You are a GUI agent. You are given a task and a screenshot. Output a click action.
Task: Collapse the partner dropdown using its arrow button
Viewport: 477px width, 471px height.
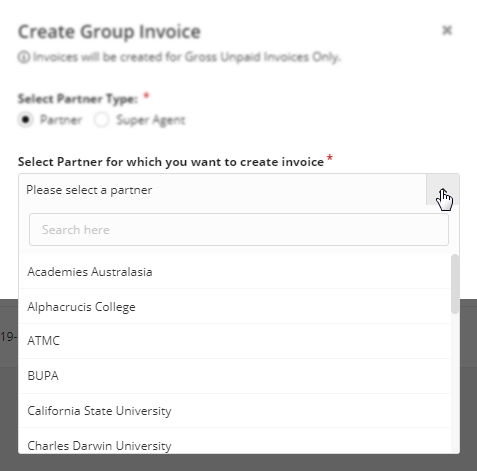point(443,190)
